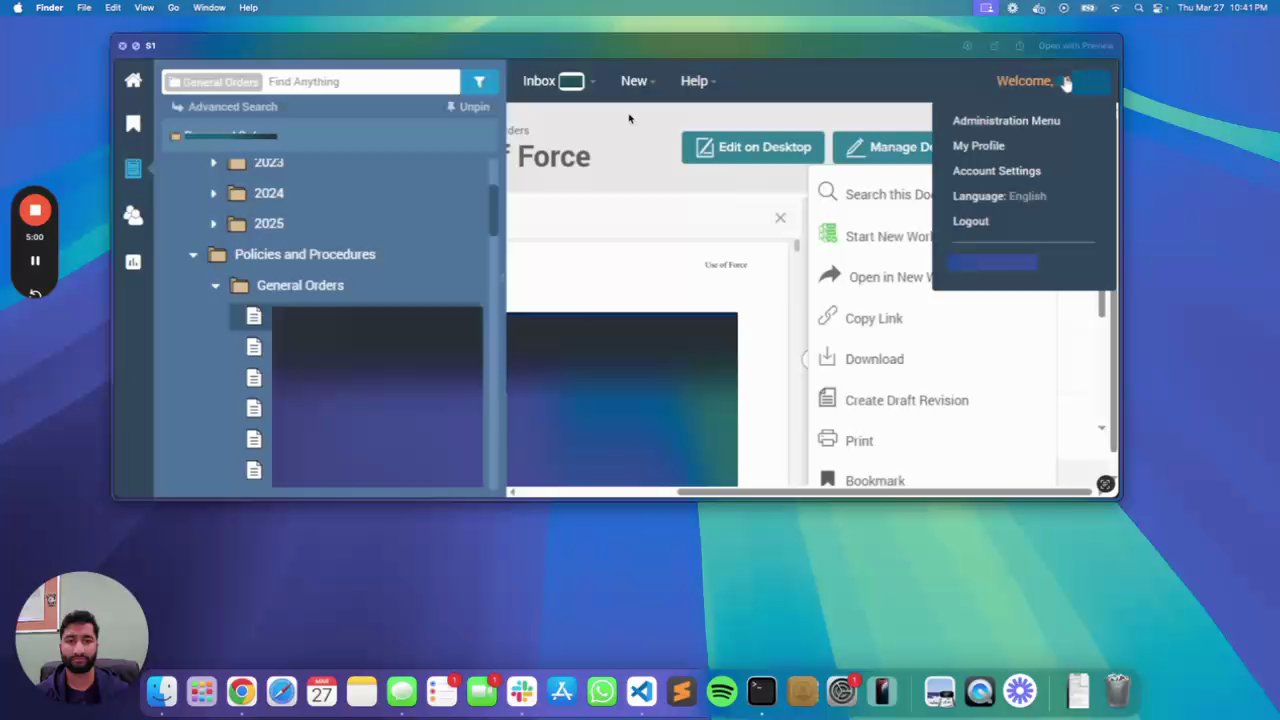Open the Home icon in left sidebar
The height and width of the screenshot is (720, 1280).
coord(133,80)
